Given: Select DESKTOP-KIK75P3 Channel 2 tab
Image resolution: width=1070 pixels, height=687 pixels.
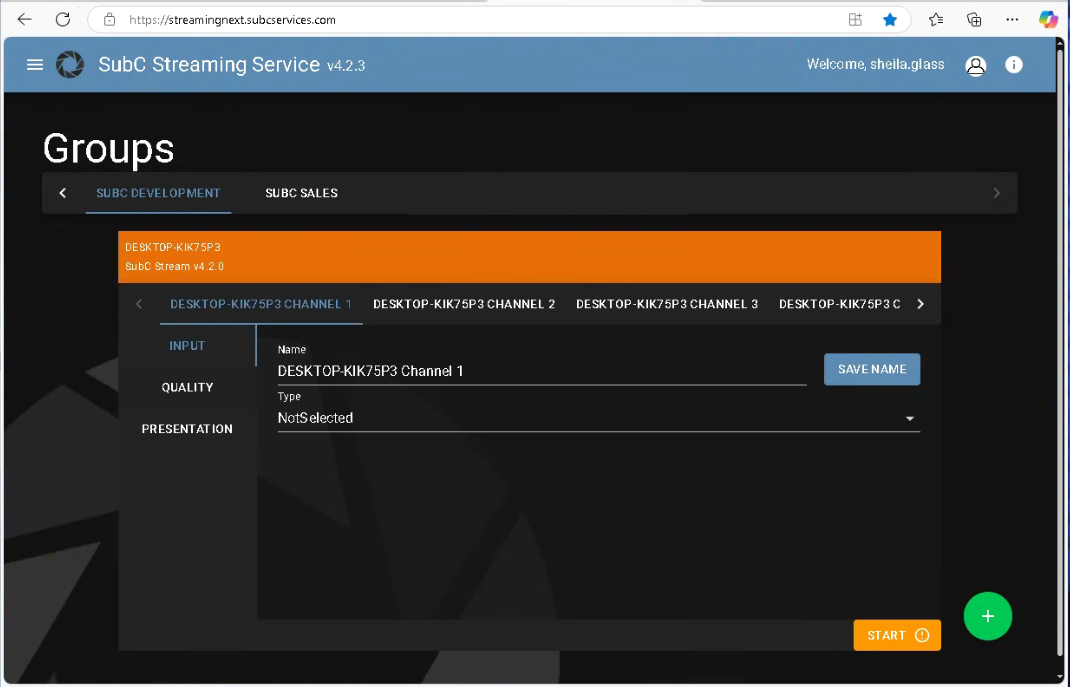Looking at the screenshot, I should click(464, 304).
